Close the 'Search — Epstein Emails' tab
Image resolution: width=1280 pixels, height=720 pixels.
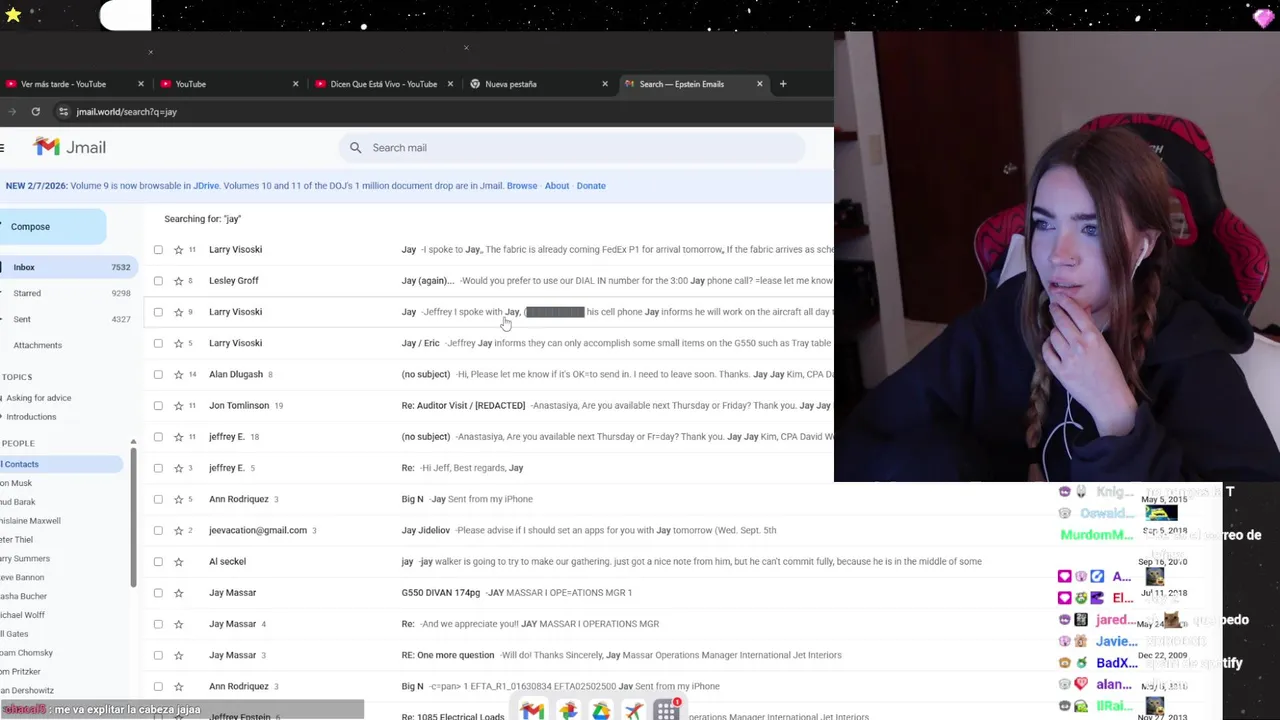point(759,84)
